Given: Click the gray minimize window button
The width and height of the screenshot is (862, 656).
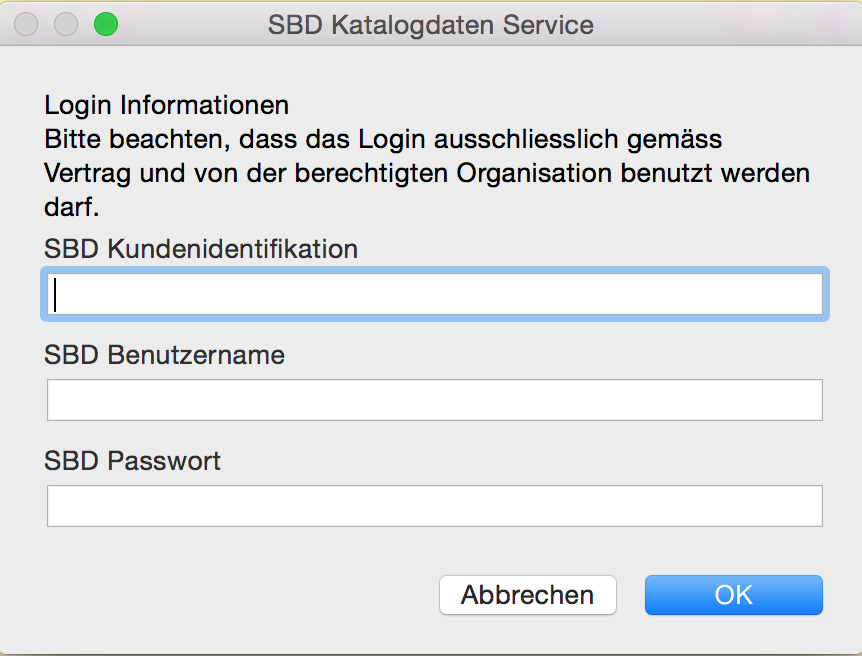Looking at the screenshot, I should 66,24.
